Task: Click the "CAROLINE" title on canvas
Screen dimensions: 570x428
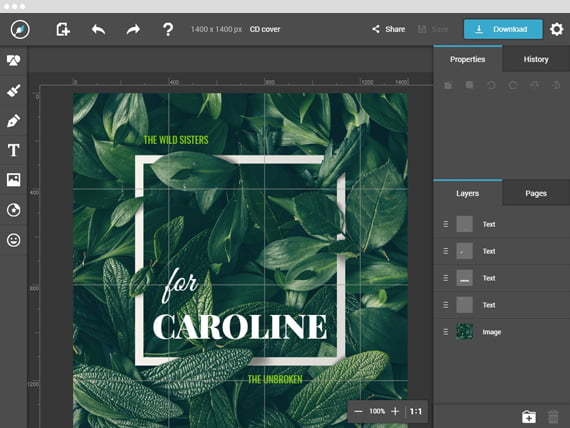Action: (240, 327)
